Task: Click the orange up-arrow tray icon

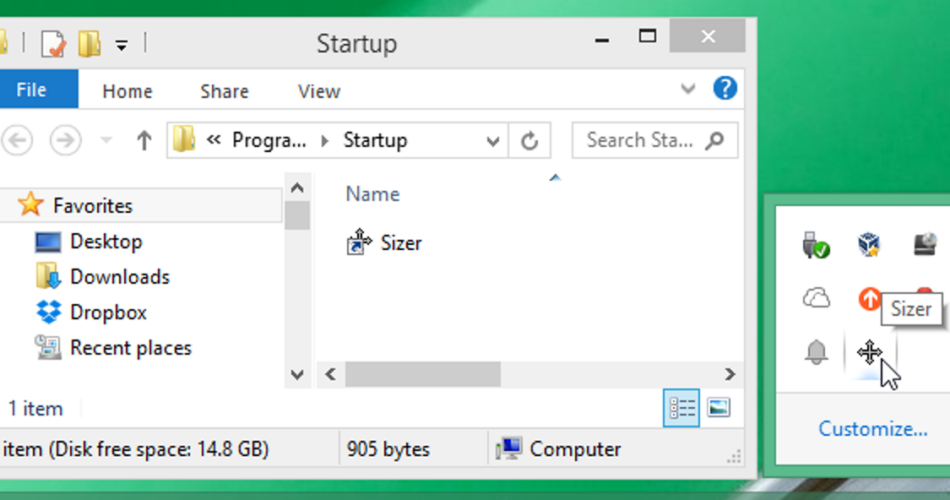Action: click(869, 298)
